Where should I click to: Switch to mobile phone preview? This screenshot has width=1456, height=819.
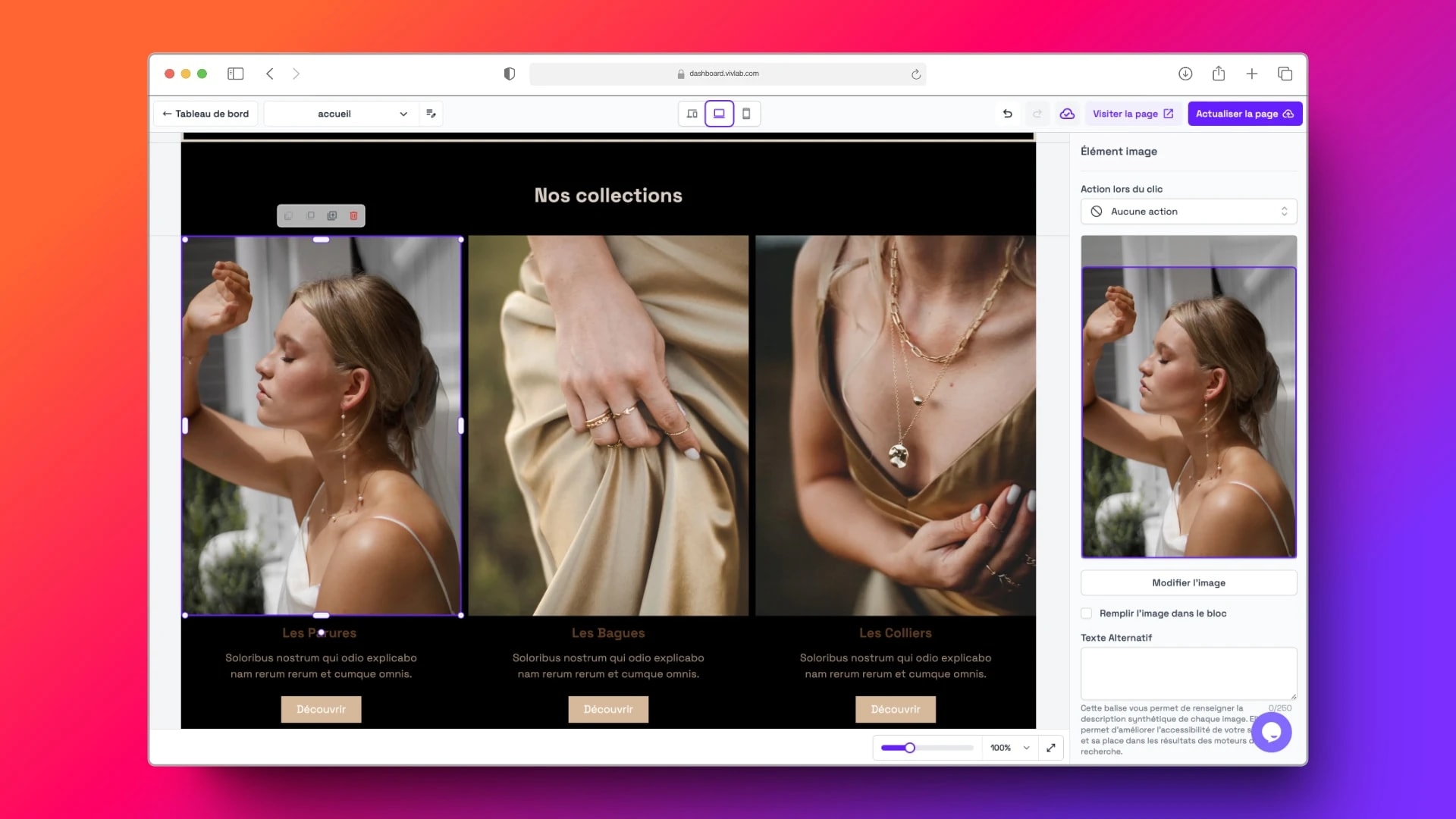click(746, 114)
